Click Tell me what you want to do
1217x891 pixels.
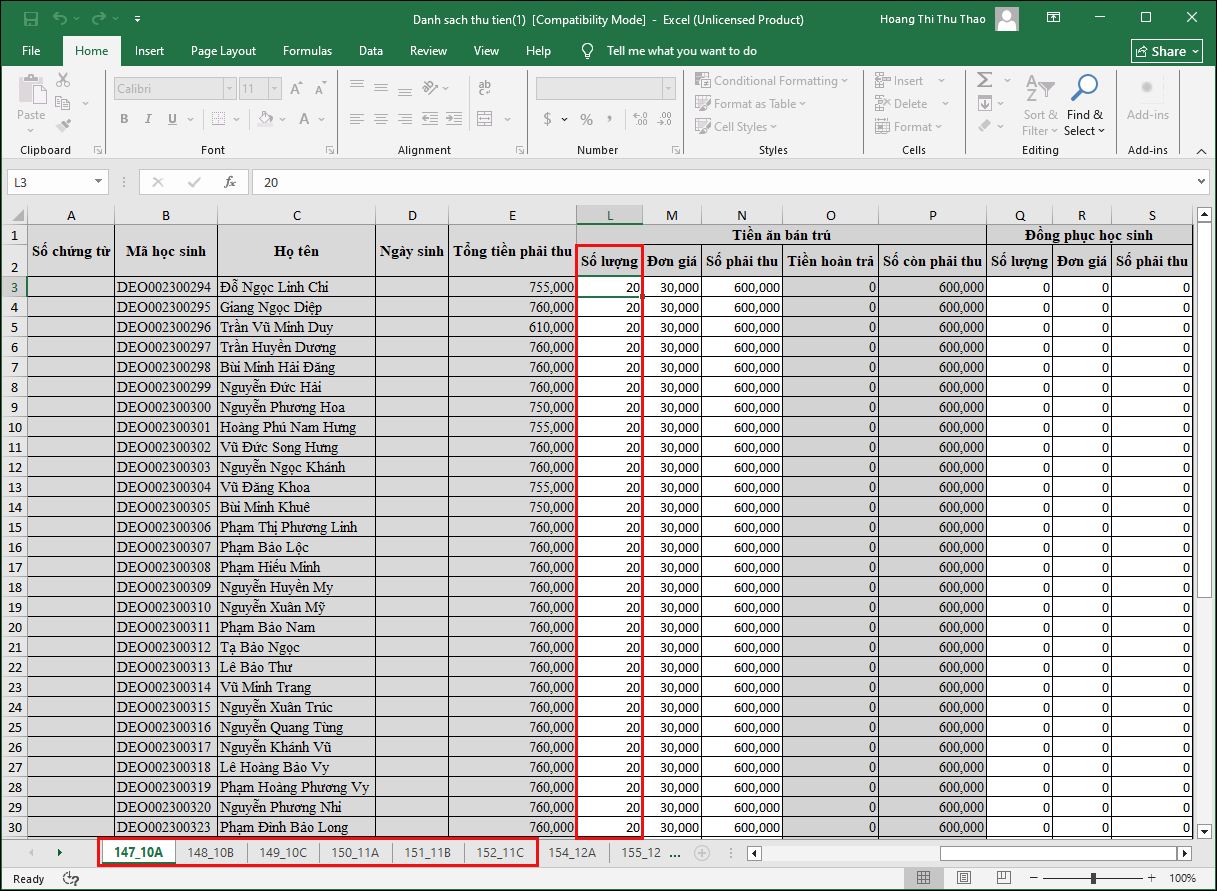(681, 51)
